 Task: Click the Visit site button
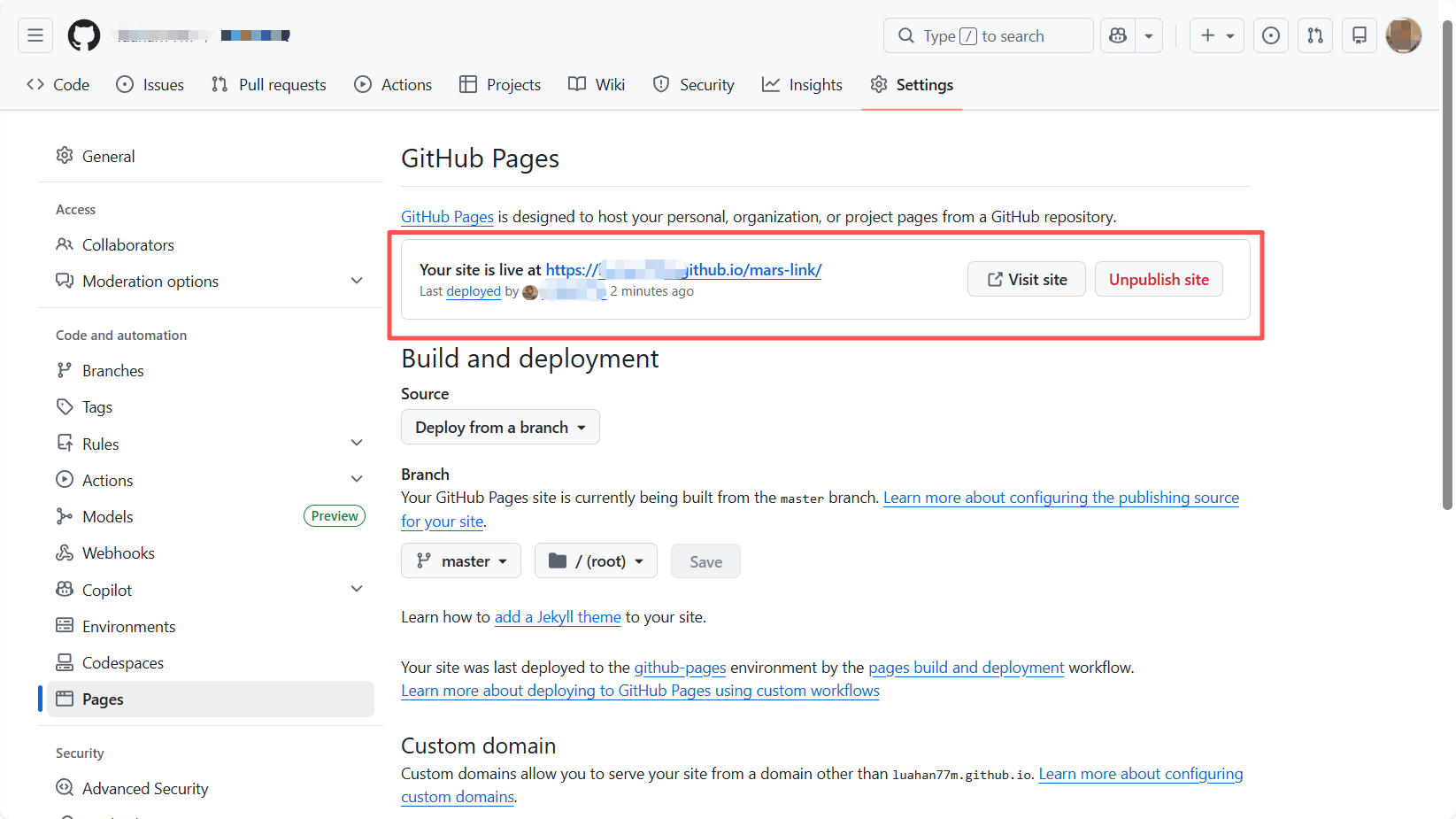pos(1026,280)
